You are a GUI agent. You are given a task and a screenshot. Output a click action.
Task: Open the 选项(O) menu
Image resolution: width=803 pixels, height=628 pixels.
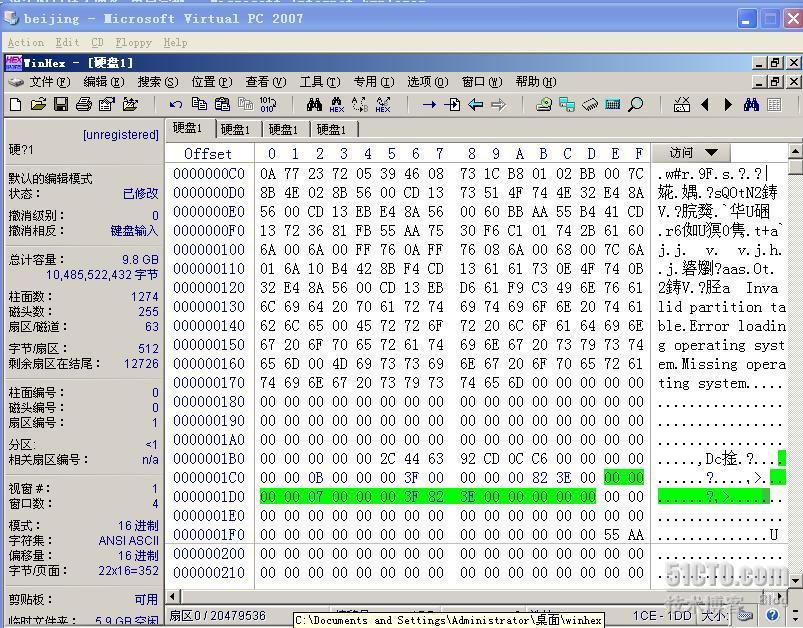(428, 82)
